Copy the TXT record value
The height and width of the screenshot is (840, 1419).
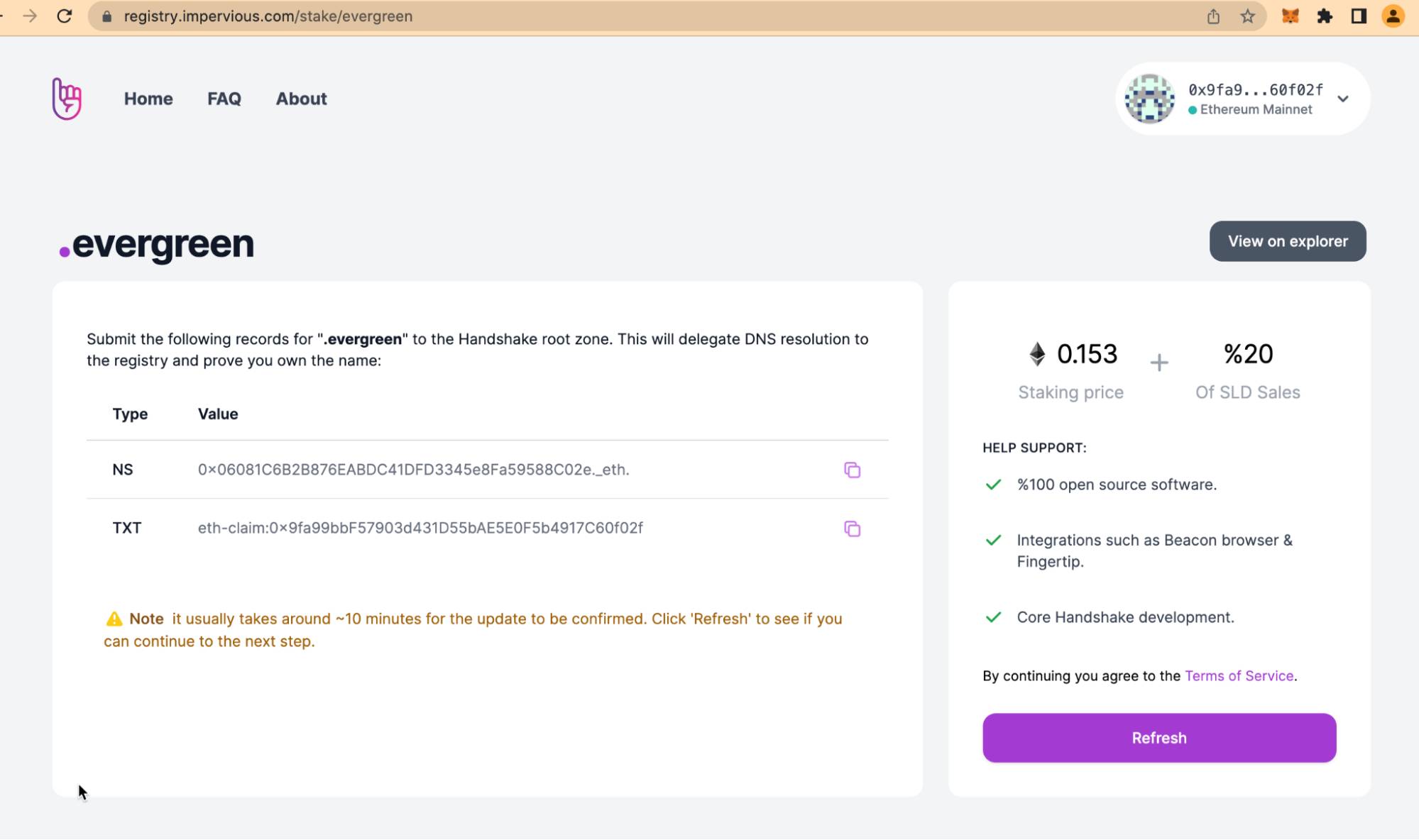852,529
